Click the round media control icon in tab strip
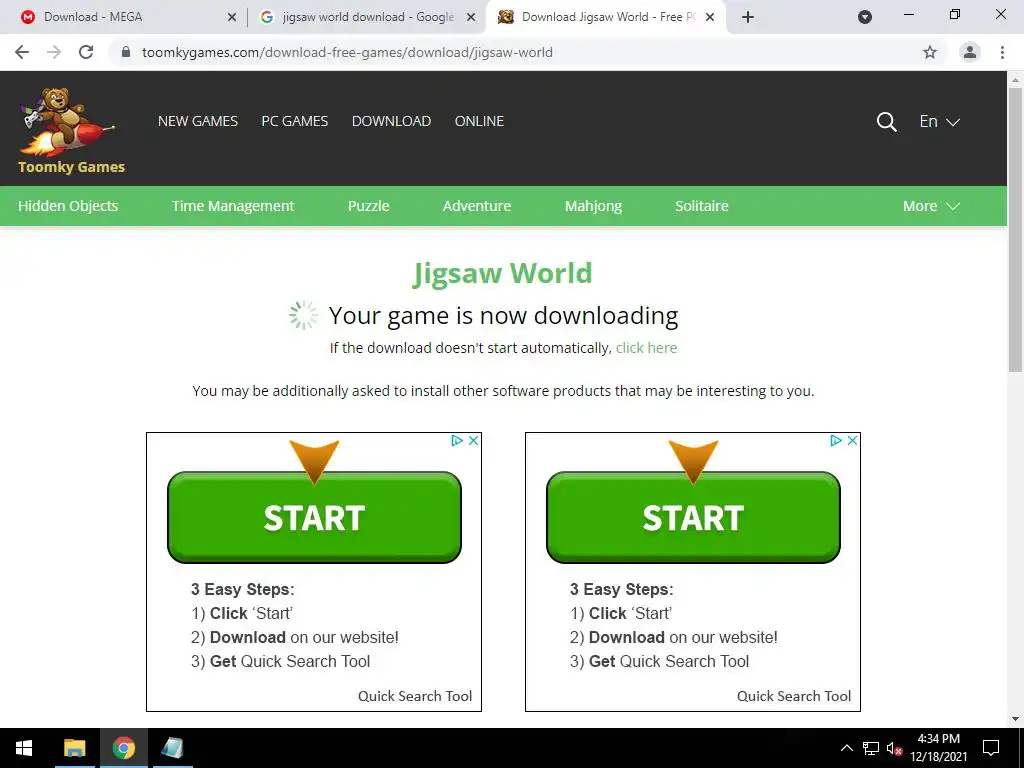The image size is (1024, 768). point(865,17)
